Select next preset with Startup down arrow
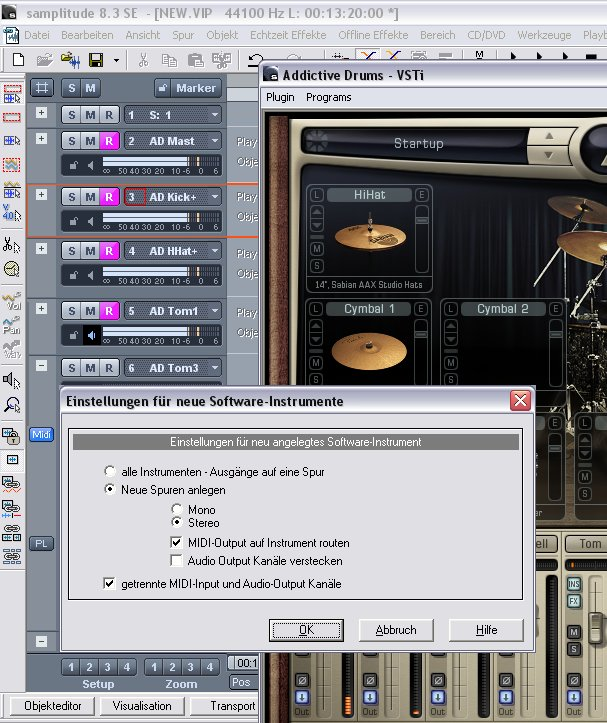Screen dimensions: 607x723 point(548,155)
